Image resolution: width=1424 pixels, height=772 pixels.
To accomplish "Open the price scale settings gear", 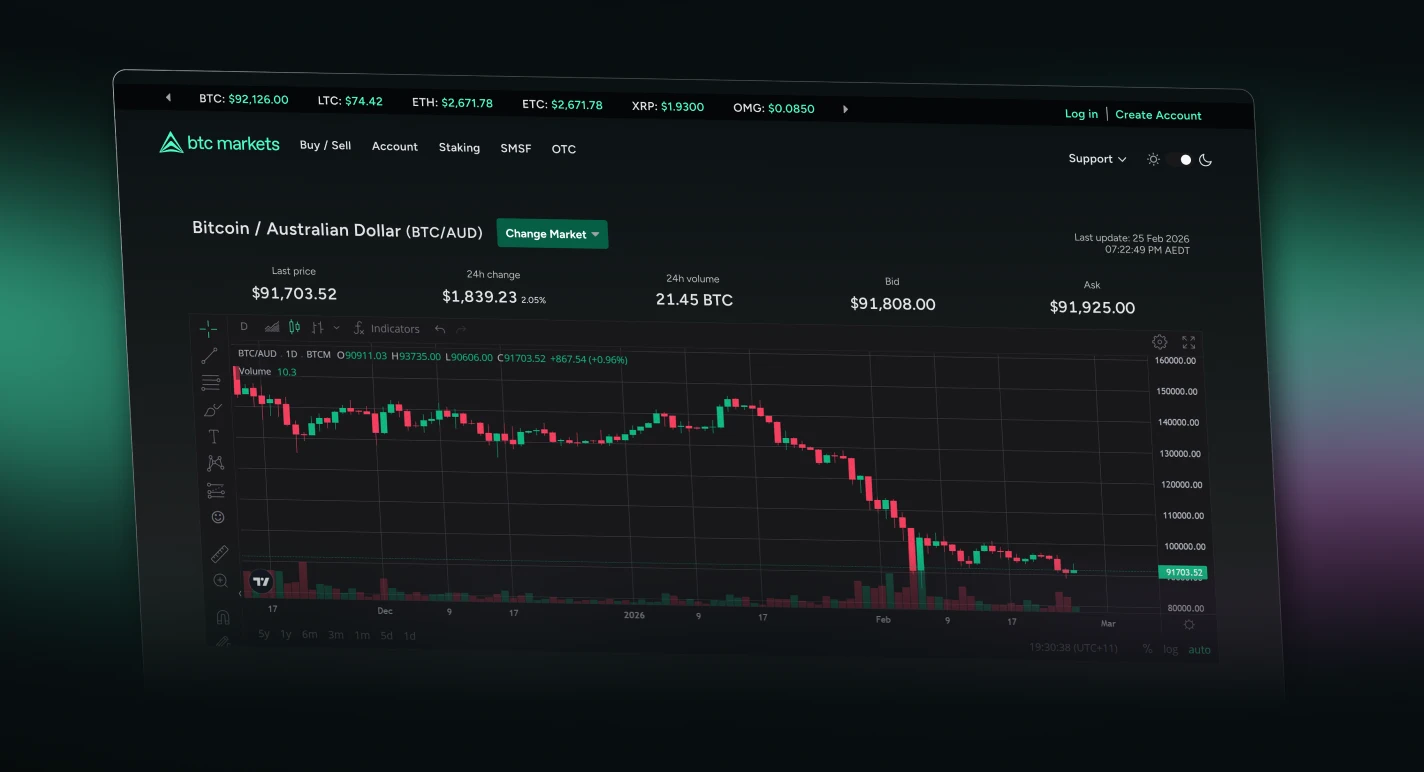I will [1189, 625].
